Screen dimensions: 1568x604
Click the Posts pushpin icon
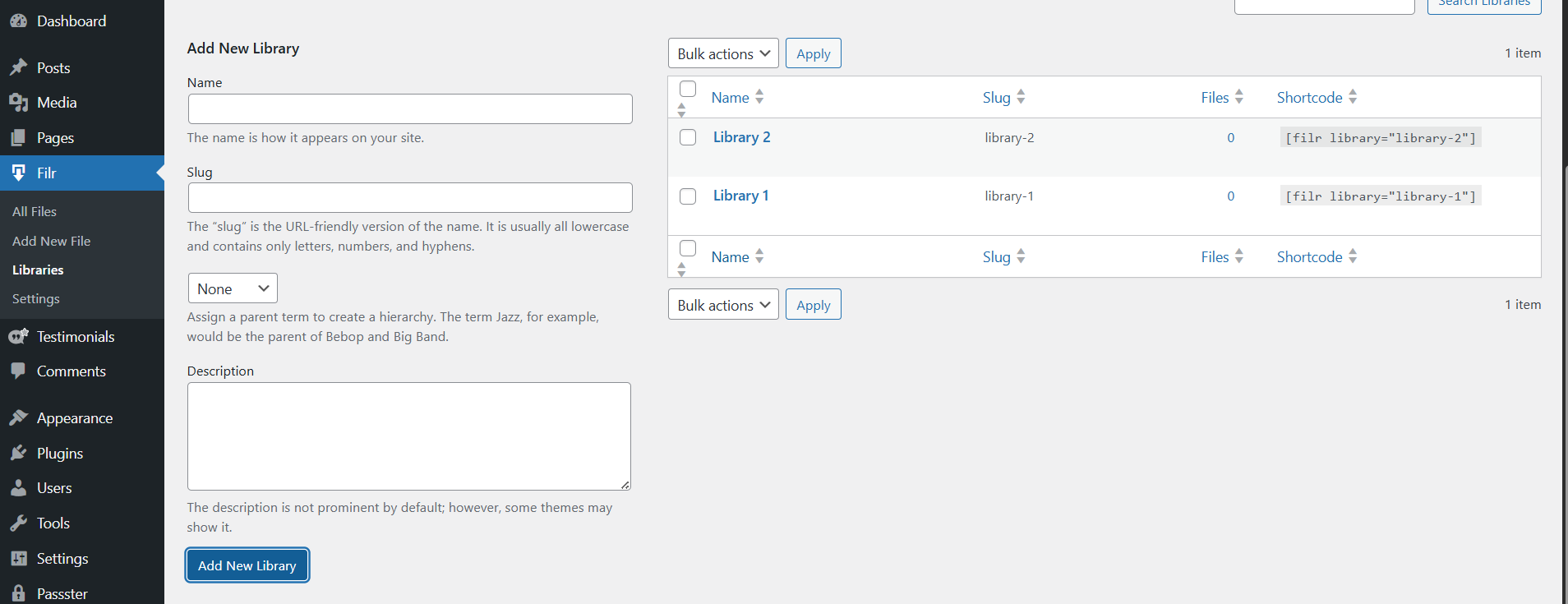[18, 67]
